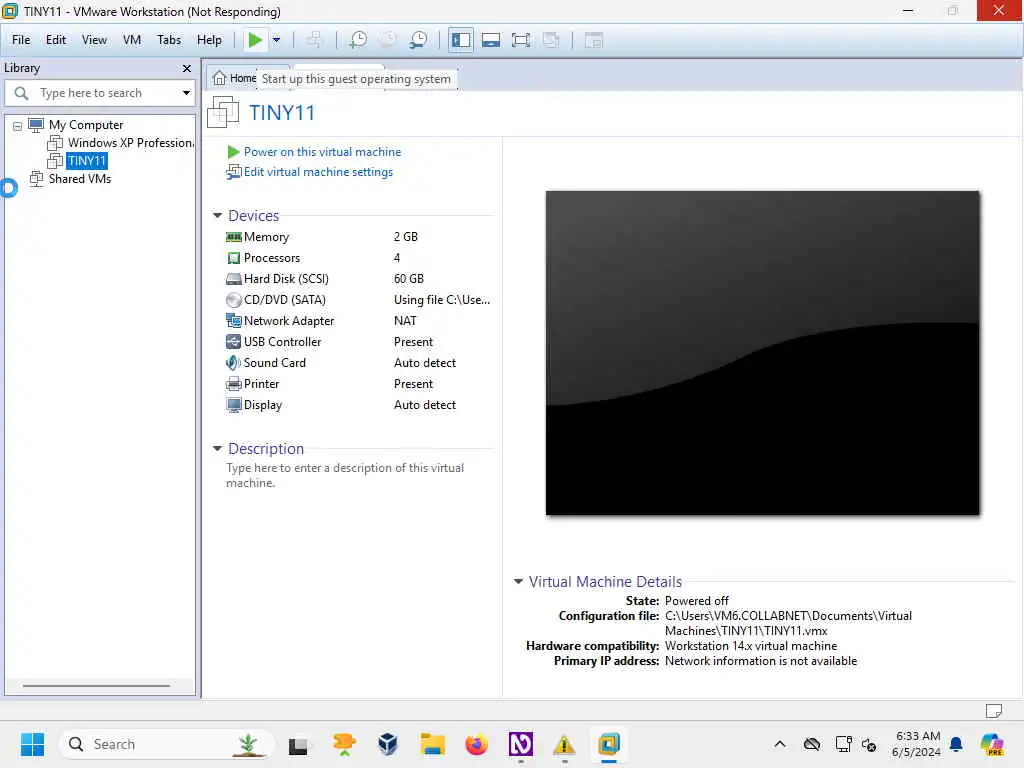Select Shared VMs in the library
This screenshot has height=768, width=1024.
[x=80, y=178]
